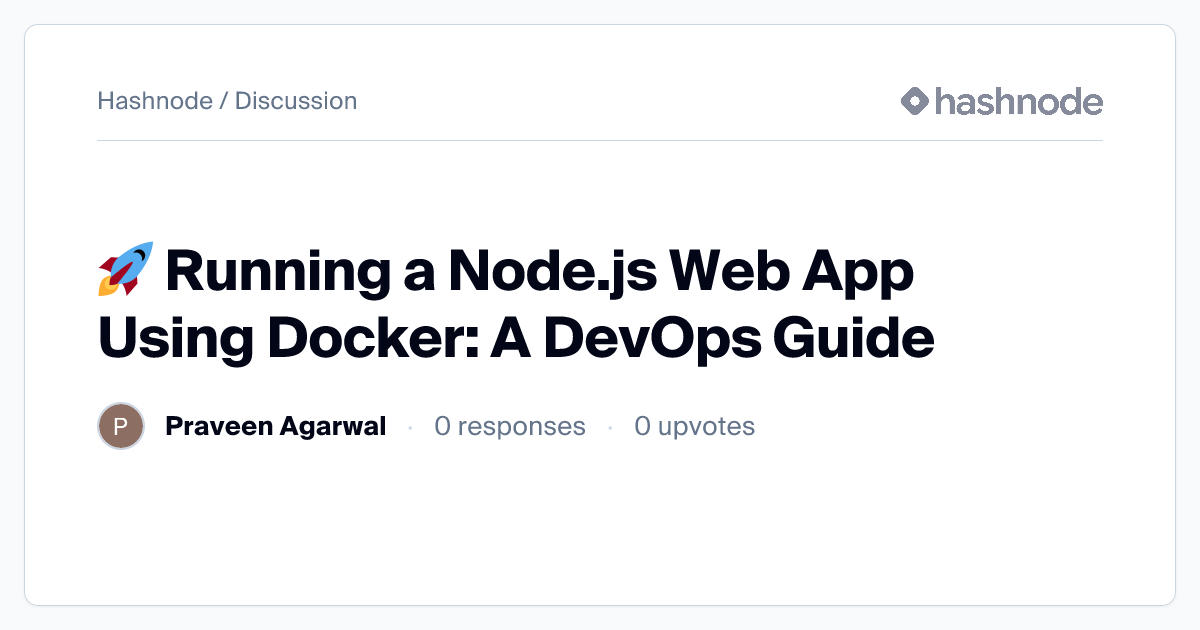Screen dimensions: 1200x630
Task: Click the dot separator before '0 upvotes'
Action: pyautogui.click(x=610, y=428)
